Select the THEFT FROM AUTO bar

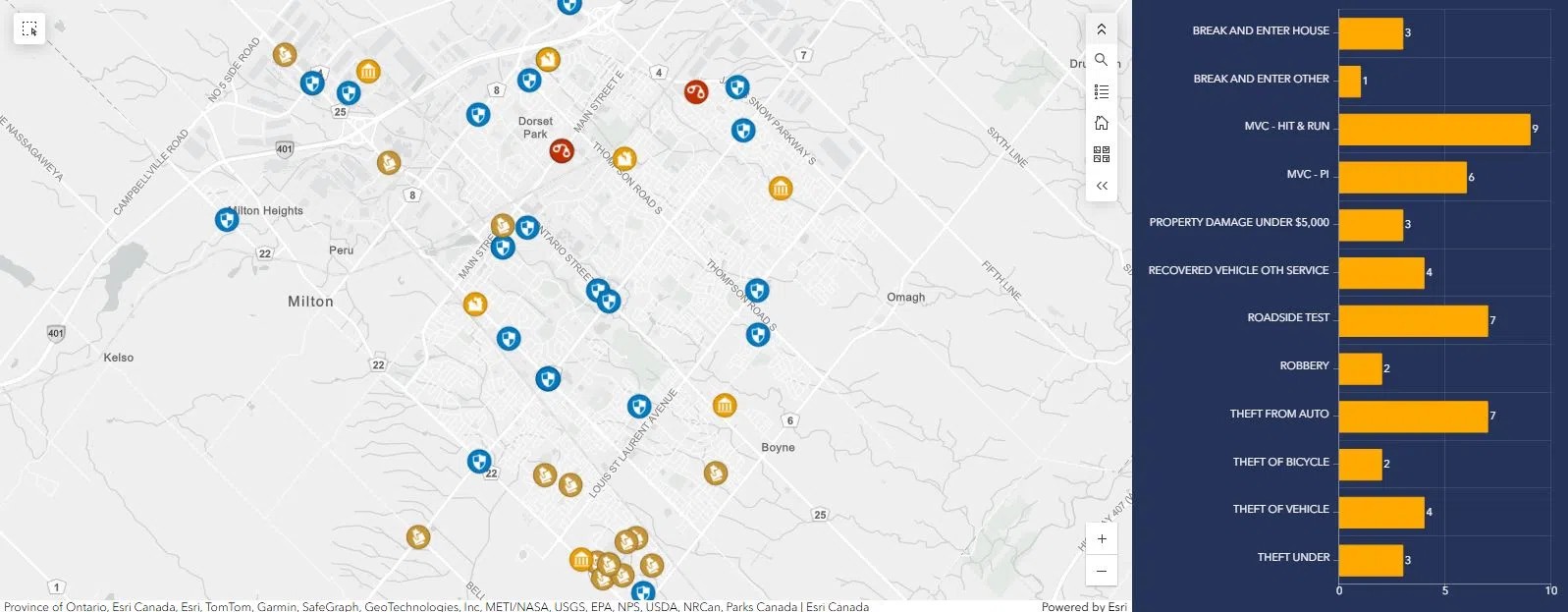point(1412,417)
